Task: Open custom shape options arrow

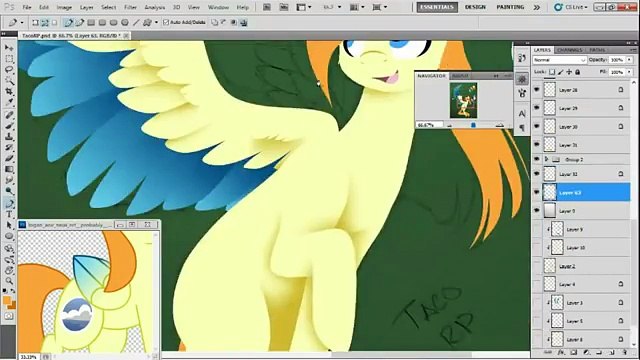Action: [156, 23]
